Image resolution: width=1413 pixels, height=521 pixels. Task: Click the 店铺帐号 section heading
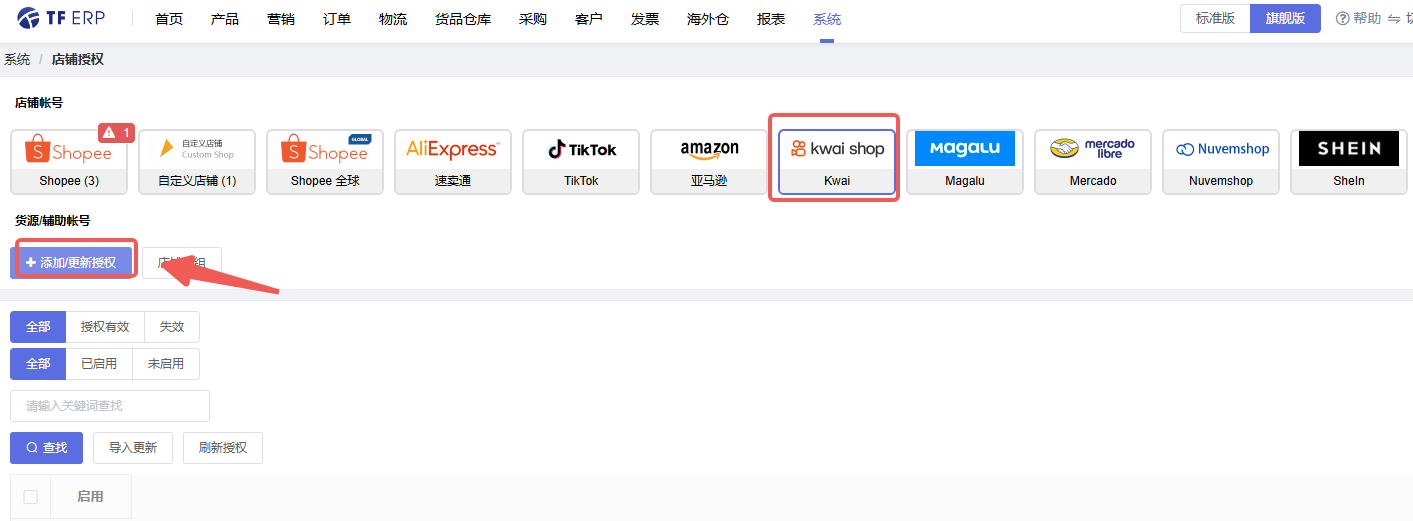[39, 103]
